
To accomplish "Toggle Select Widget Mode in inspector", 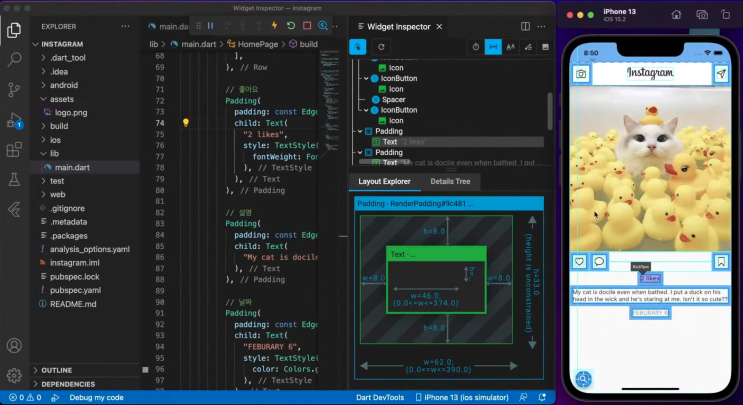I will click(x=358, y=47).
